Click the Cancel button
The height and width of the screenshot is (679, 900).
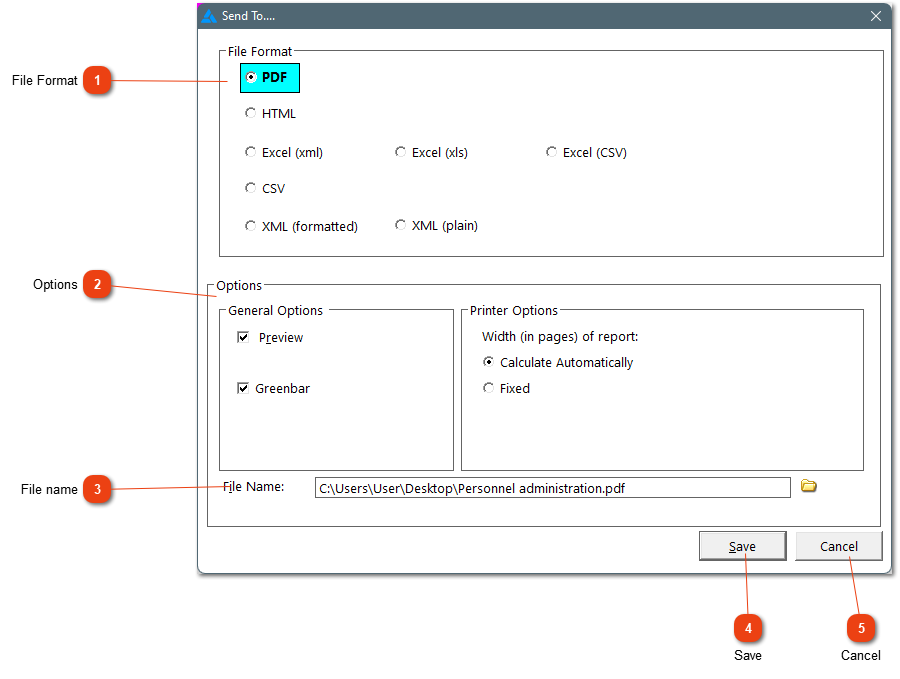[839, 546]
